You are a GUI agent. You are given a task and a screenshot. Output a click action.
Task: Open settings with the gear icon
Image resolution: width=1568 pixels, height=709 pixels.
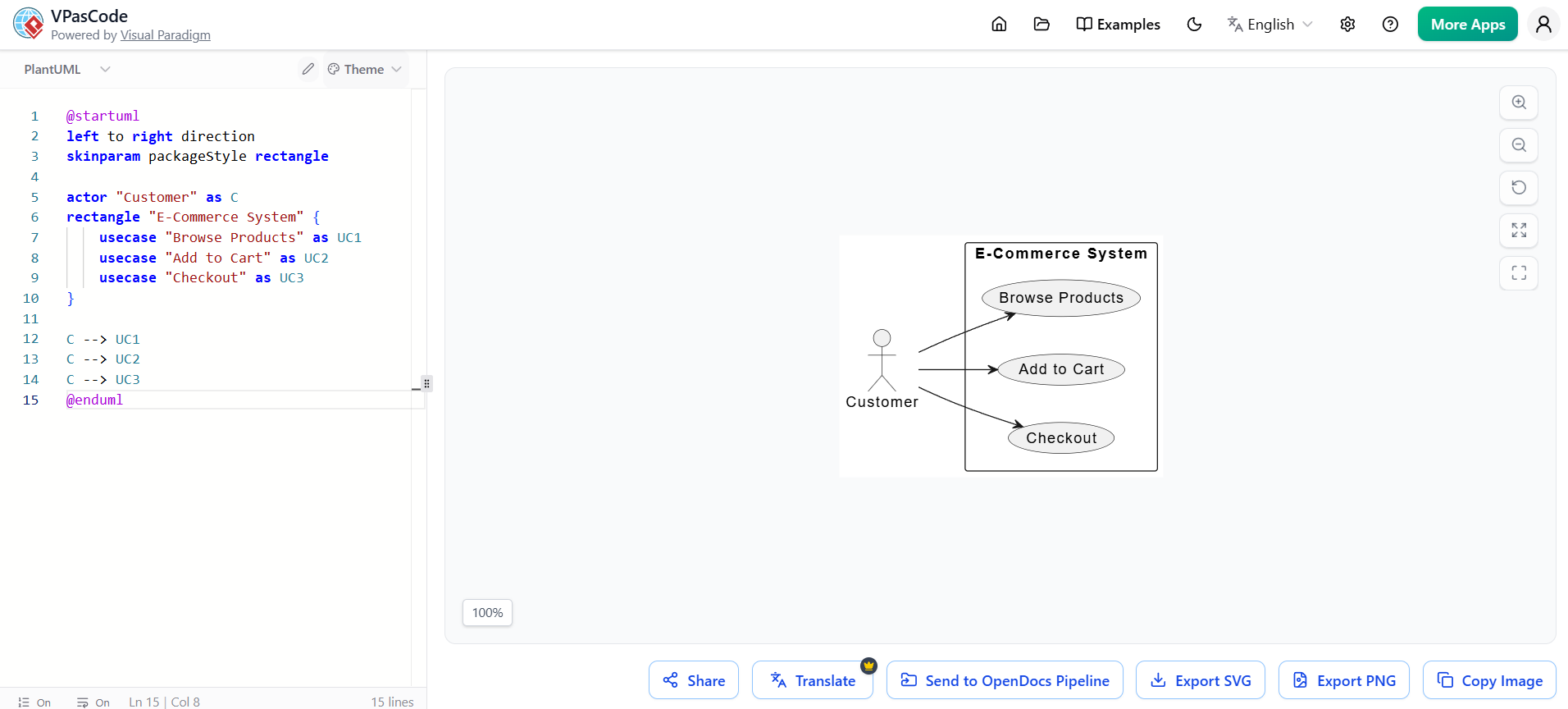(x=1347, y=25)
